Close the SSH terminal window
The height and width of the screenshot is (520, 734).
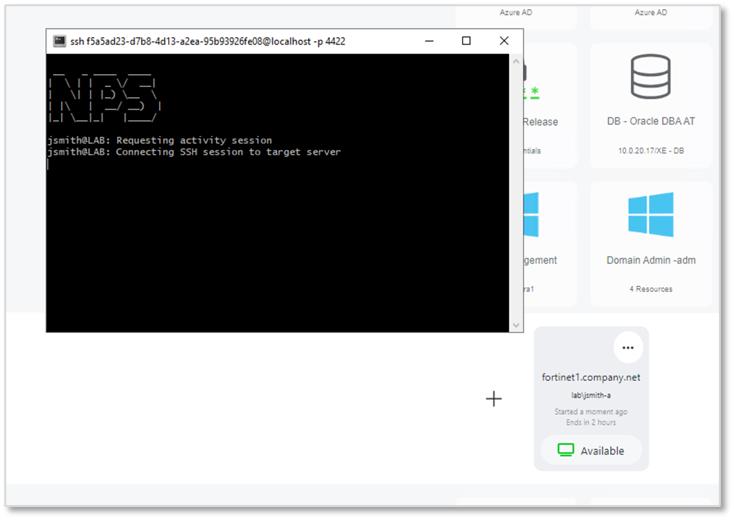pos(504,41)
